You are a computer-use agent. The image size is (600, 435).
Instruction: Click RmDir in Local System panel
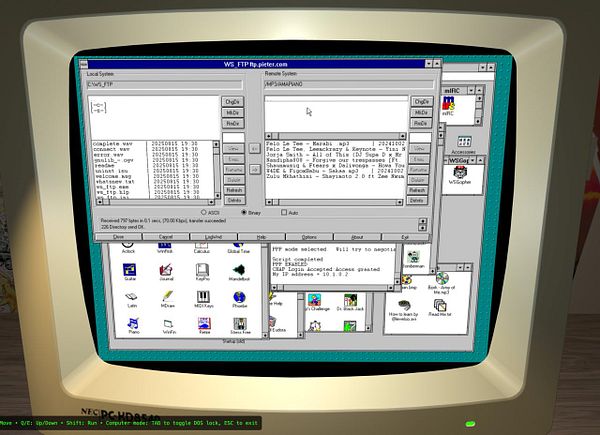pyautogui.click(x=233, y=124)
